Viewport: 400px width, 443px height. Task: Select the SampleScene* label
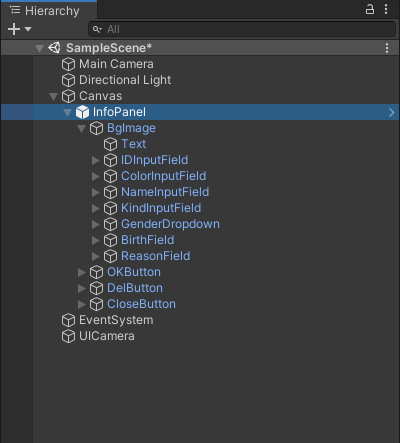point(109,48)
